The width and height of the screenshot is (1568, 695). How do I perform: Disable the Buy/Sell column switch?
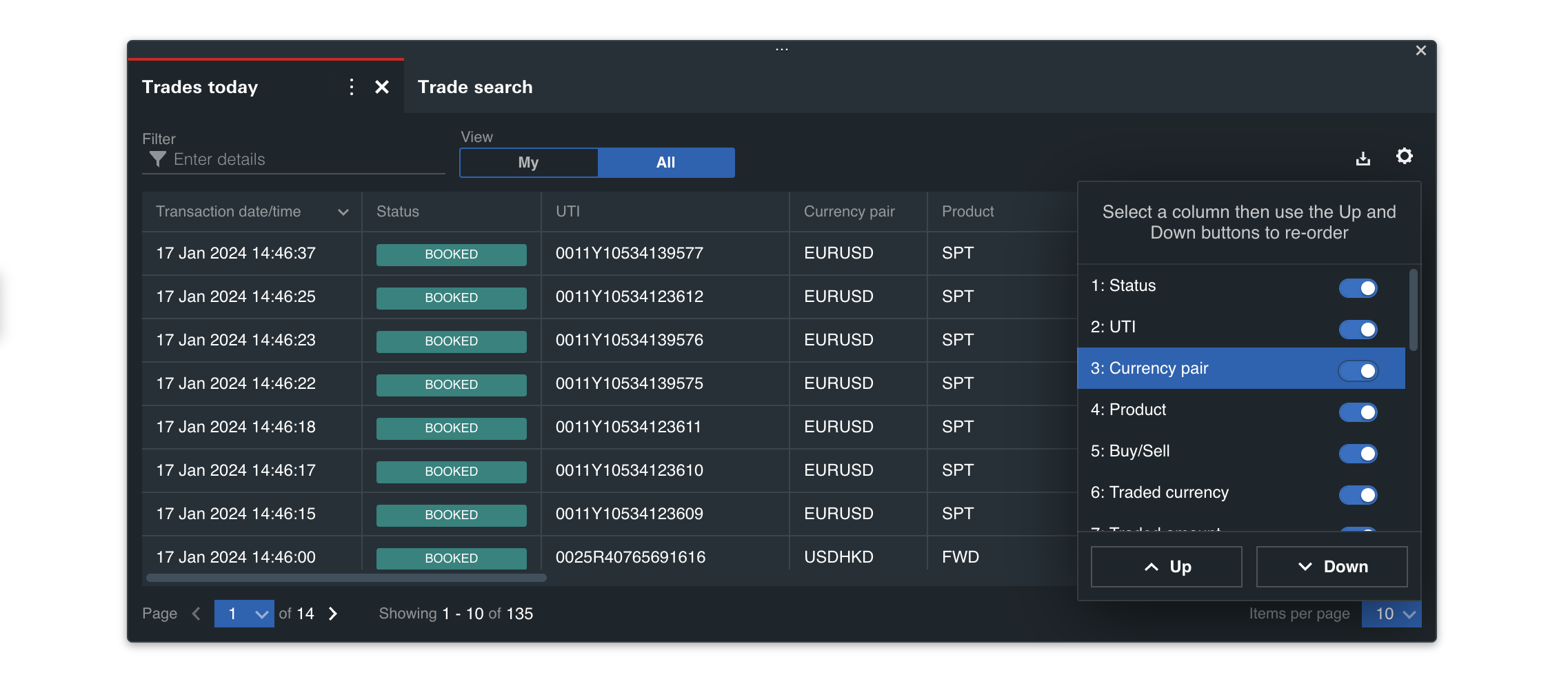(x=1358, y=454)
